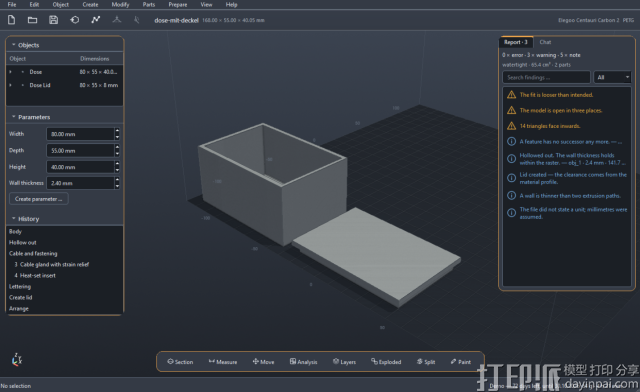The width and height of the screenshot is (640, 392).
Task: Select the Split tool
Action: [426, 362]
